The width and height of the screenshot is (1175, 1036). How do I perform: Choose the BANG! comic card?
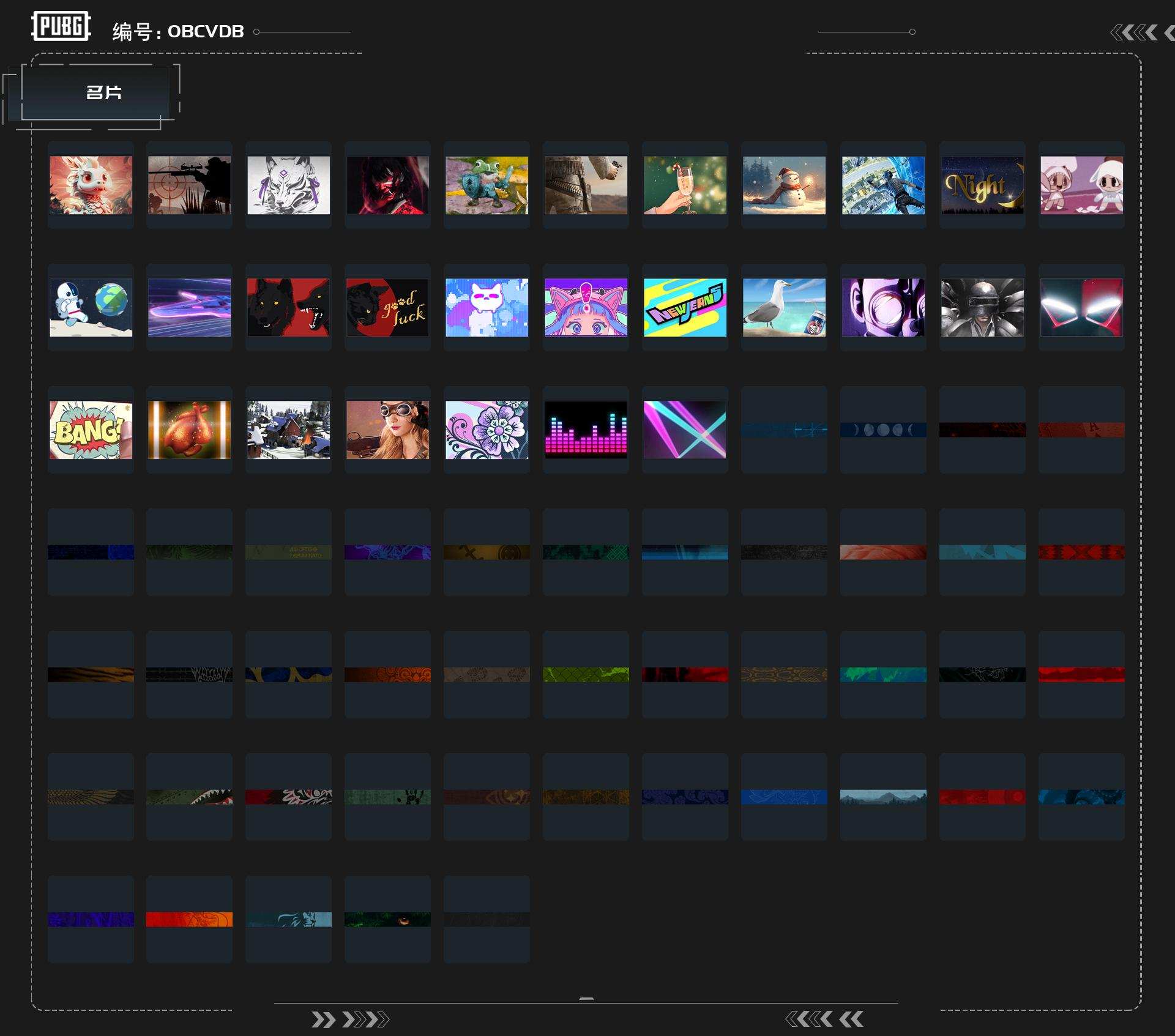click(91, 430)
